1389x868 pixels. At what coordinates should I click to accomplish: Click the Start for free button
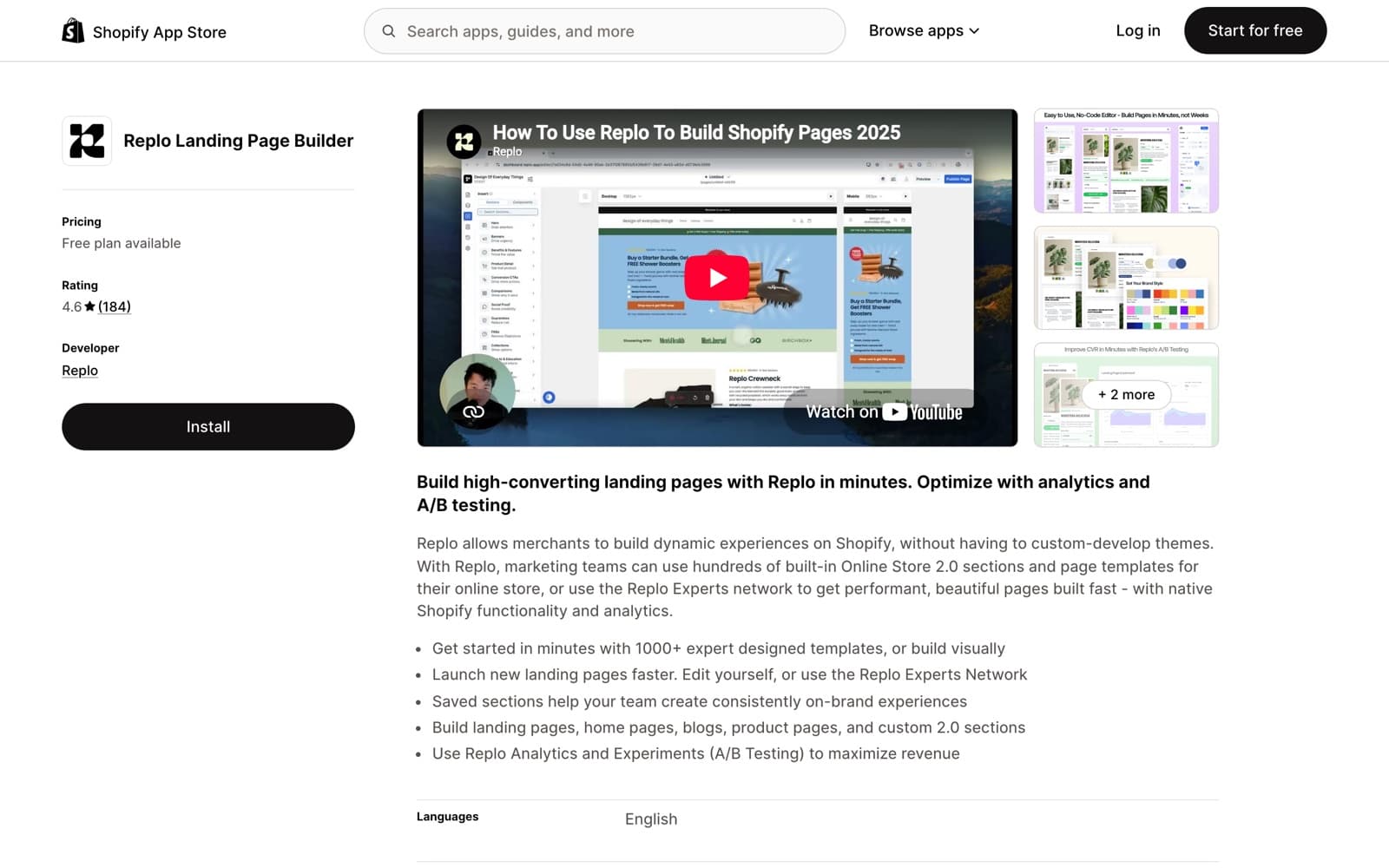(1255, 30)
